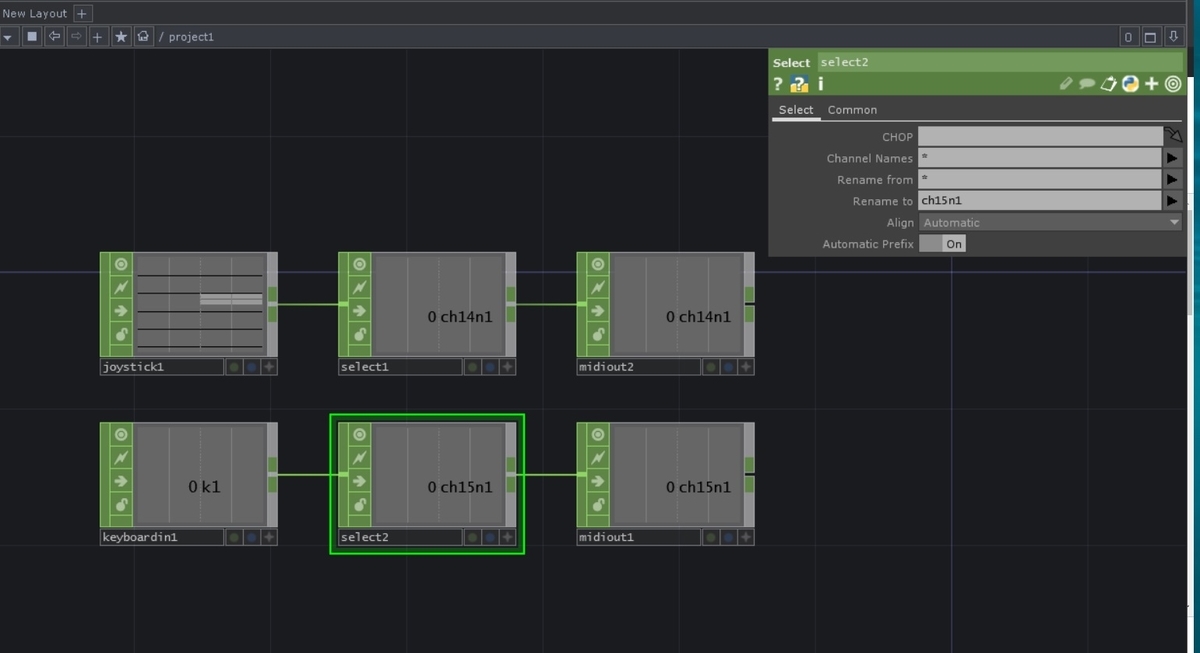Screen dimensions: 1200x653
Task: Click the joystick1 channel viewer
Action: pyautogui.click(x=200, y=304)
